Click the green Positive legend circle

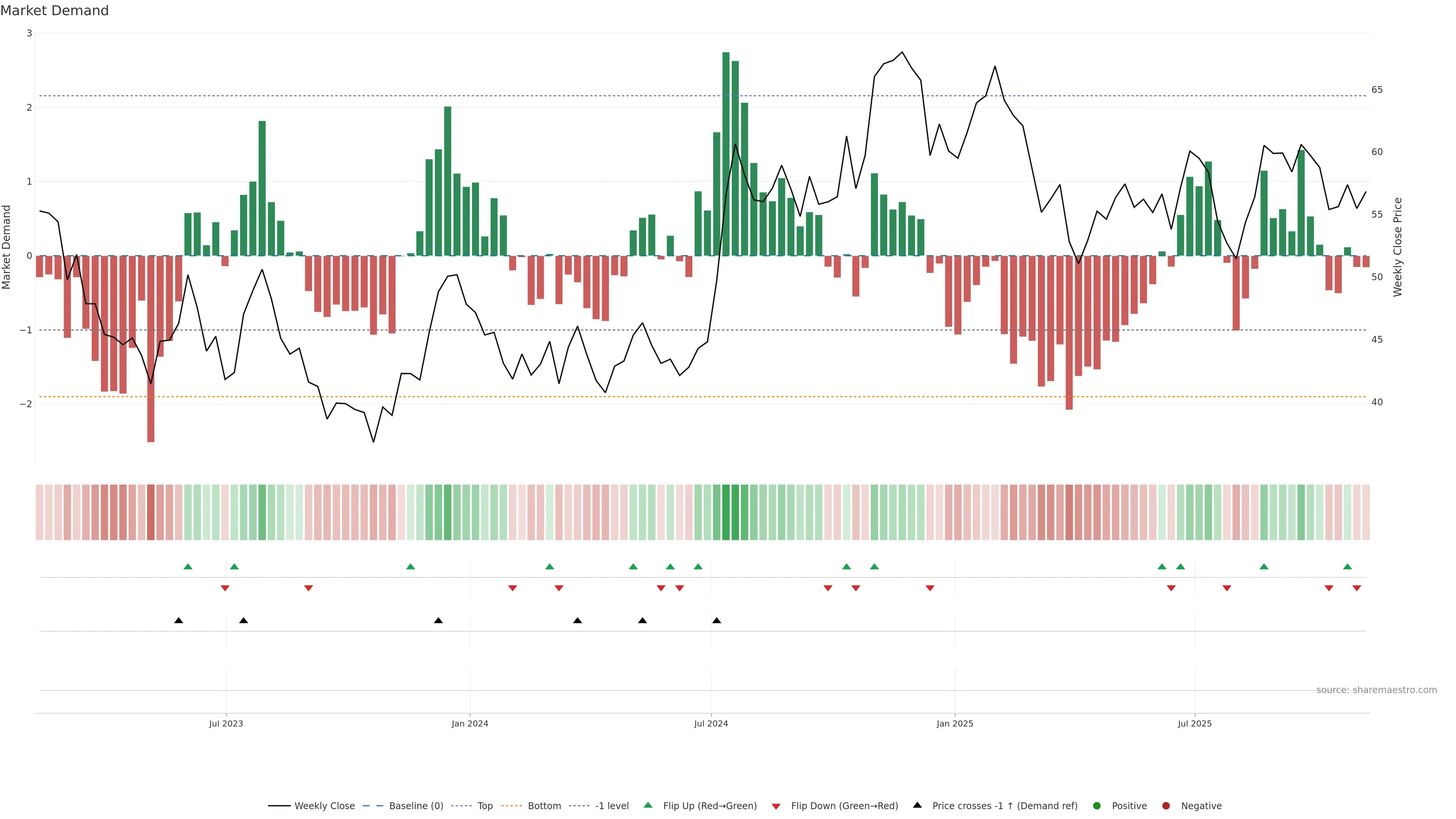click(x=1097, y=805)
